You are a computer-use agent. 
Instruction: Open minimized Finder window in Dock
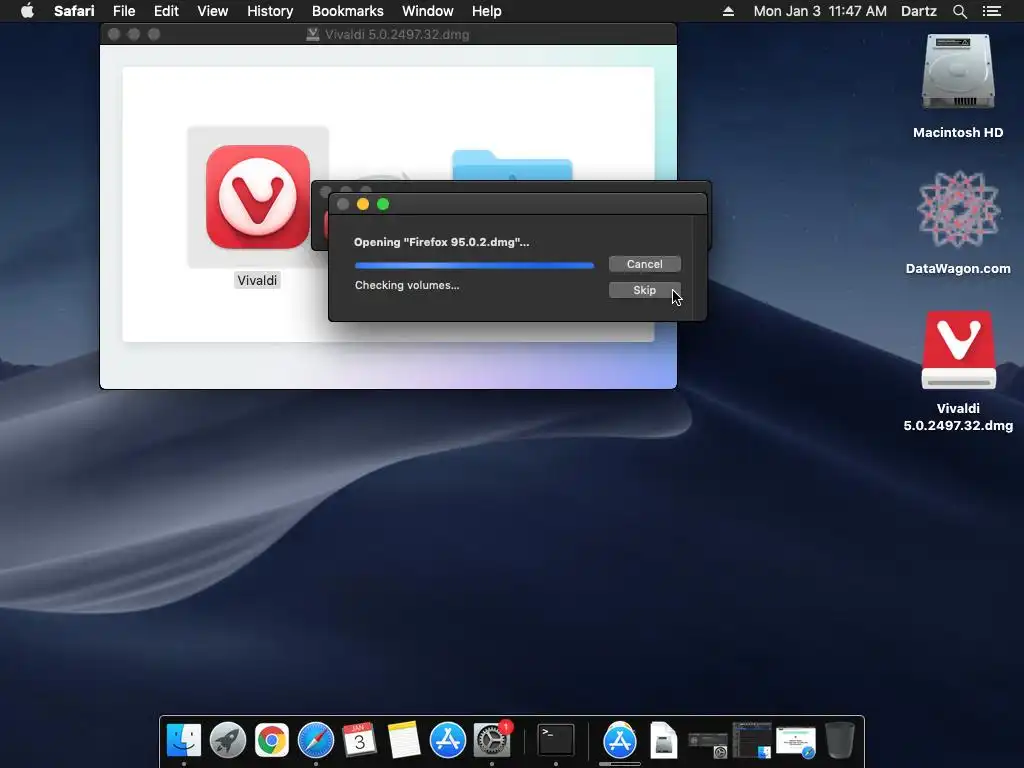752,740
